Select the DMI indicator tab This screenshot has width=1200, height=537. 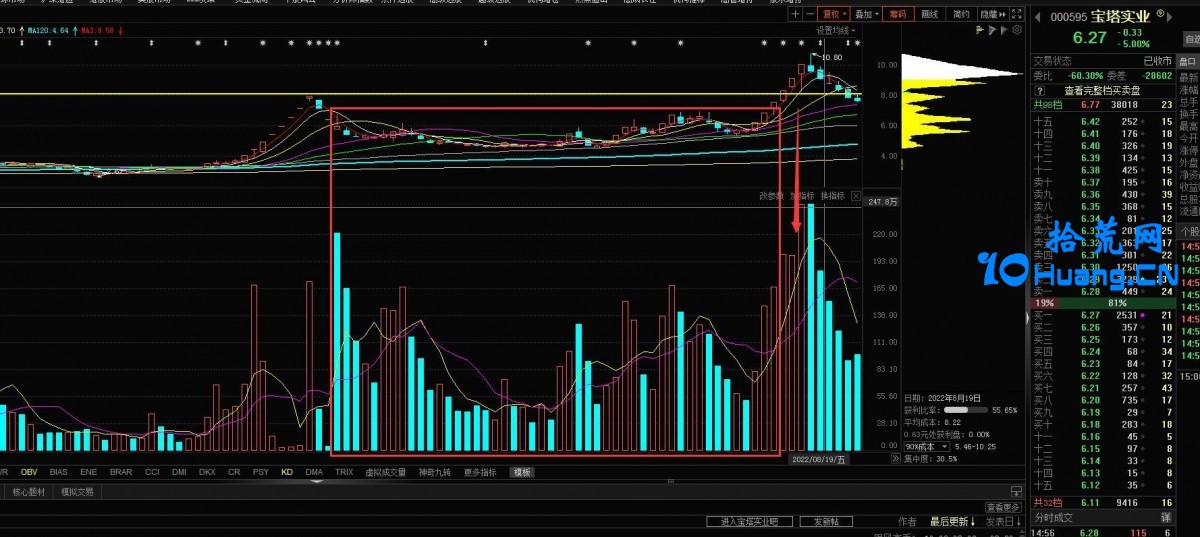[180, 471]
